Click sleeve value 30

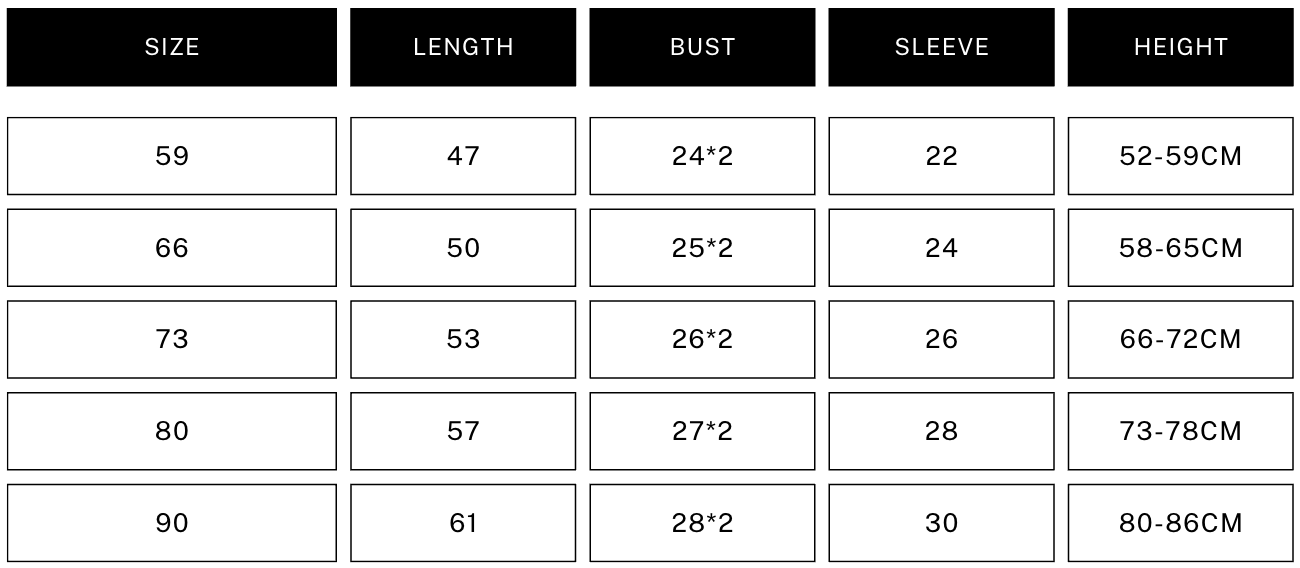(941, 523)
